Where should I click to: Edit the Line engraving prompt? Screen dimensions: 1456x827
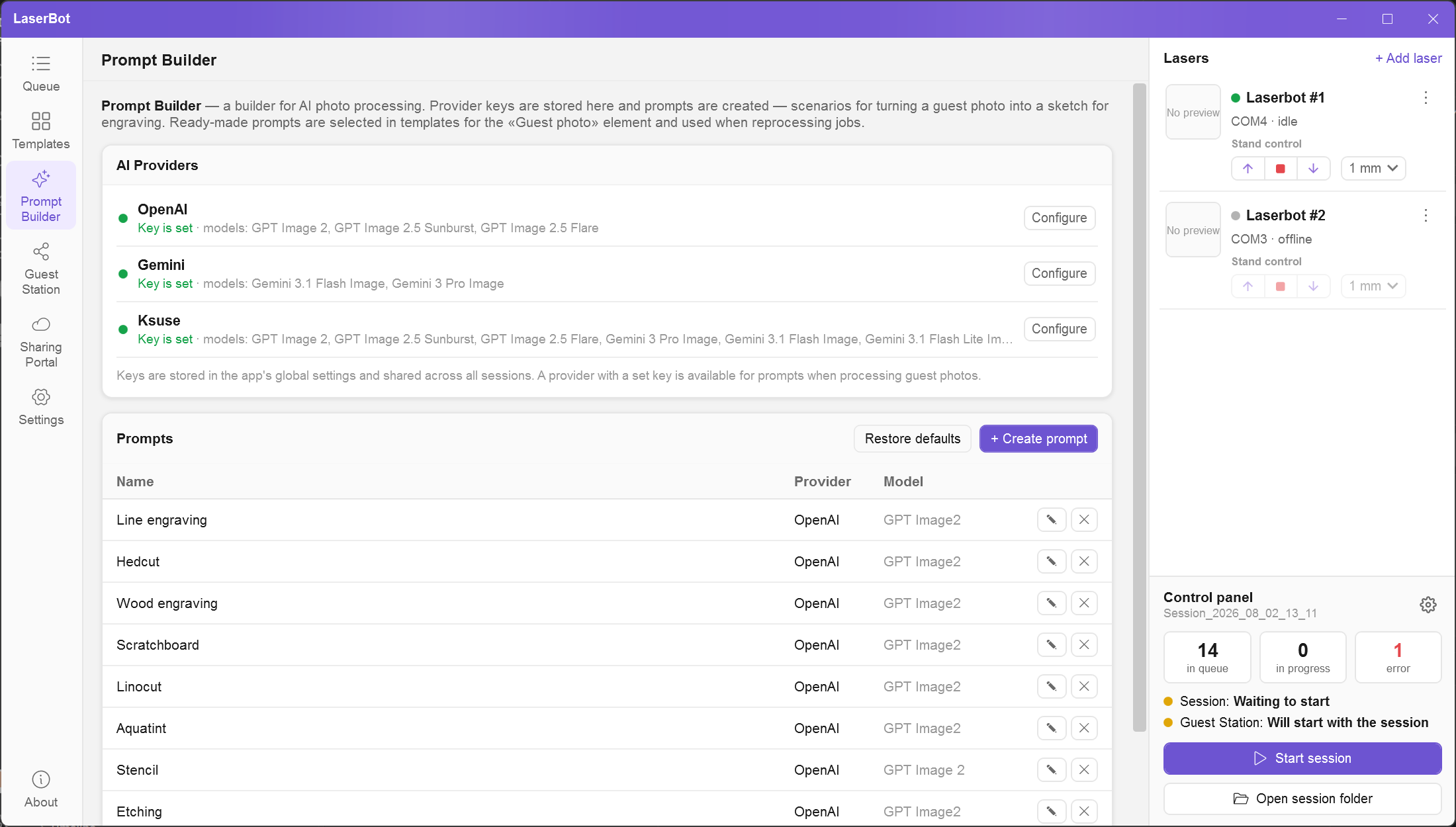[1052, 520]
